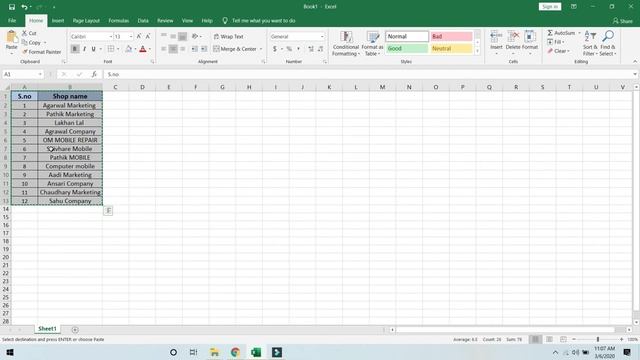Switch to Page Layout view in status bar

(x=549, y=339)
